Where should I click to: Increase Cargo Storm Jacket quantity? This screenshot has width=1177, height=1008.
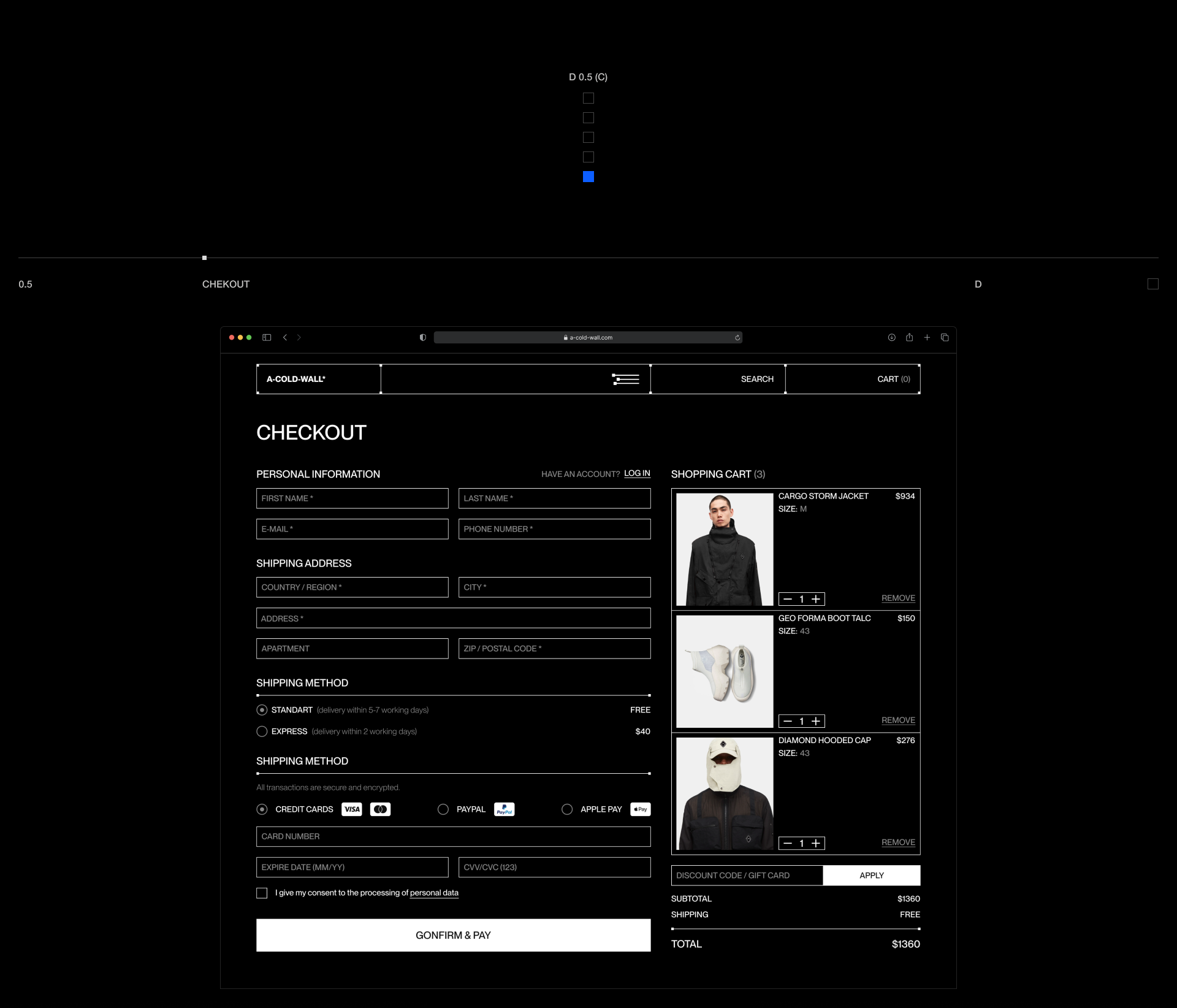(816, 599)
